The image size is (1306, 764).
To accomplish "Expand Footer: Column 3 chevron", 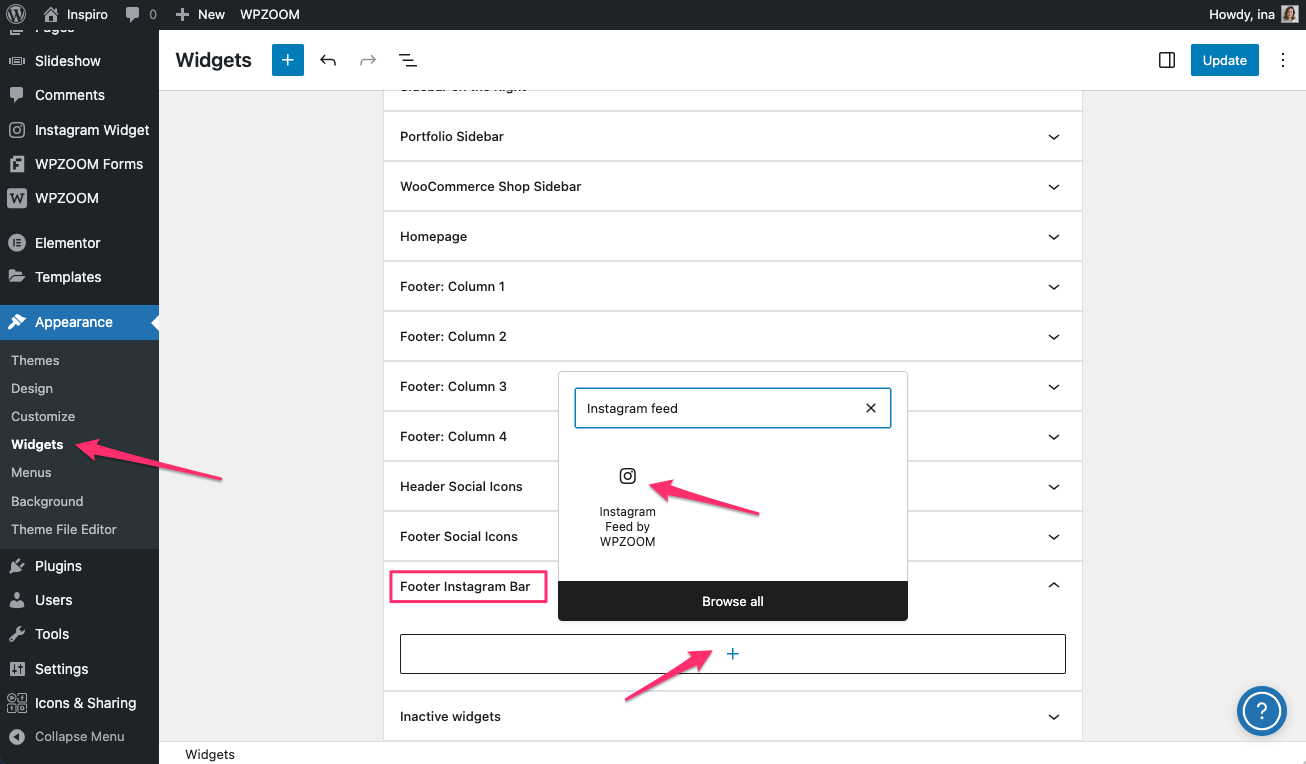I will point(1054,387).
